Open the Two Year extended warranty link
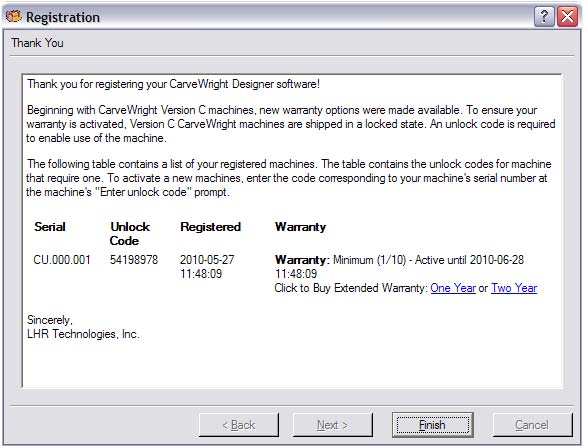584x448 pixels. pyautogui.click(x=514, y=288)
